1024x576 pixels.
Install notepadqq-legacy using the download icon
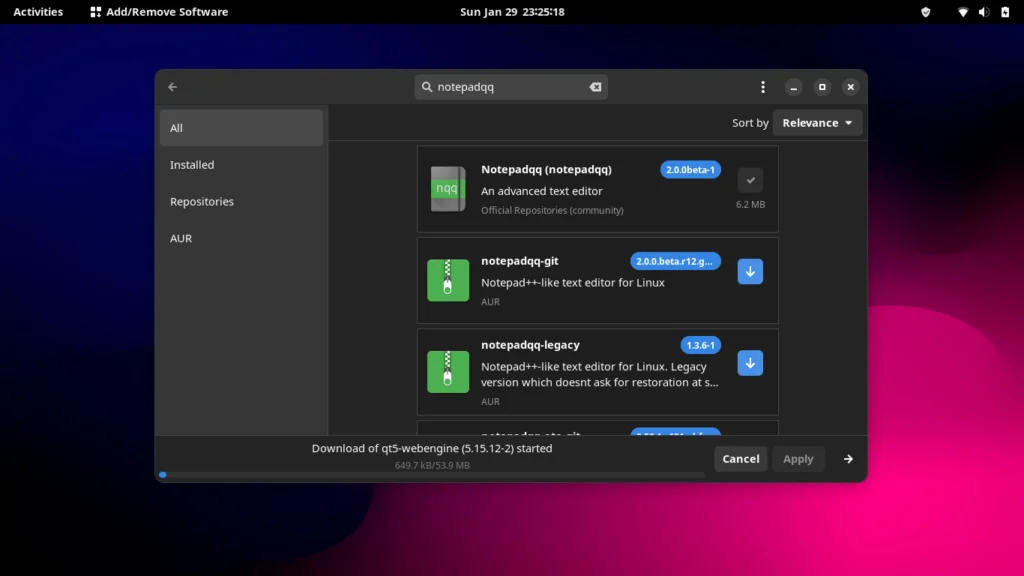[750, 363]
